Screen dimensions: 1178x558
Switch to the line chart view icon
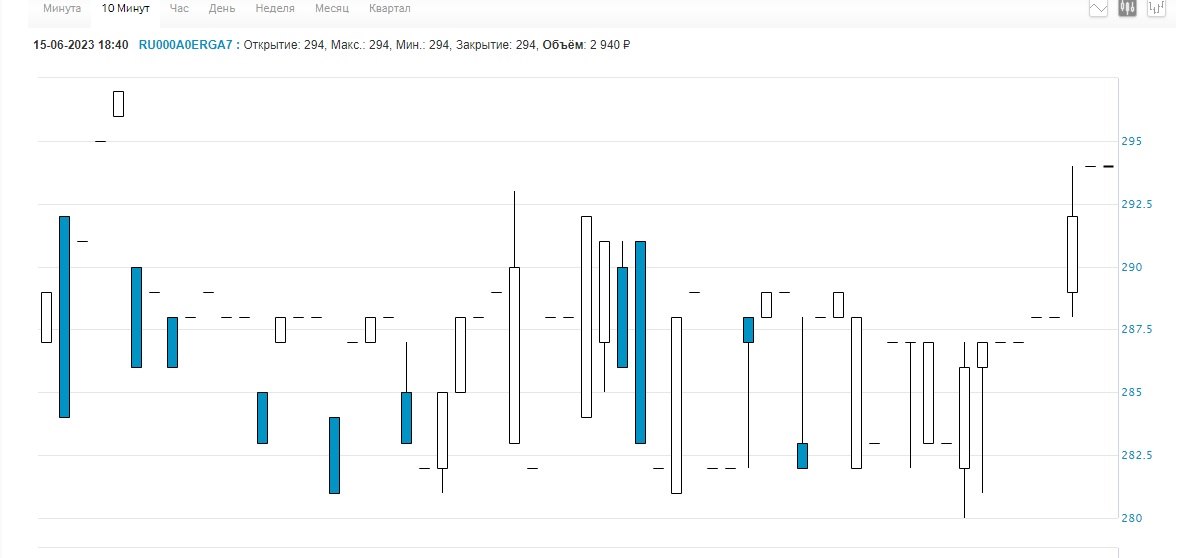click(x=1099, y=8)
